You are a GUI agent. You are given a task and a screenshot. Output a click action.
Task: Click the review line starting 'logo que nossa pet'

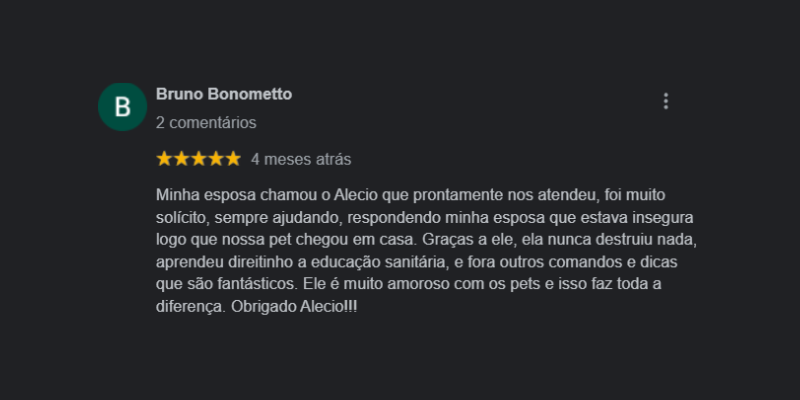pos(427,240)
